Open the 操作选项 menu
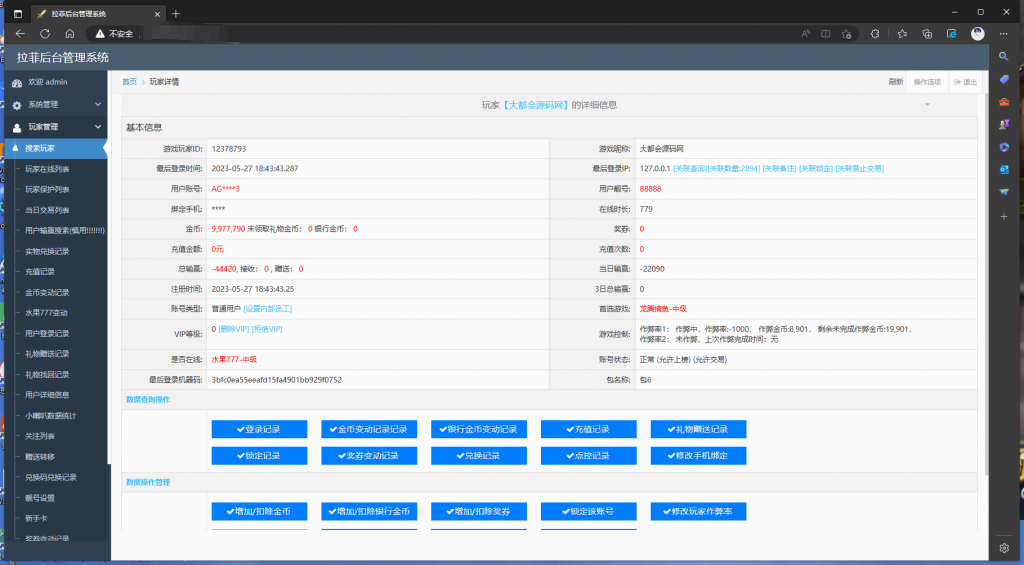 click(x=927, y=82)
